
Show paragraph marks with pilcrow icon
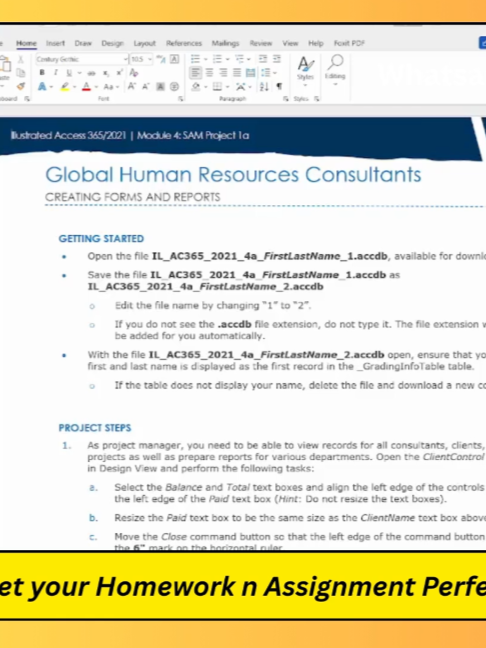click(x=279, y=86)
